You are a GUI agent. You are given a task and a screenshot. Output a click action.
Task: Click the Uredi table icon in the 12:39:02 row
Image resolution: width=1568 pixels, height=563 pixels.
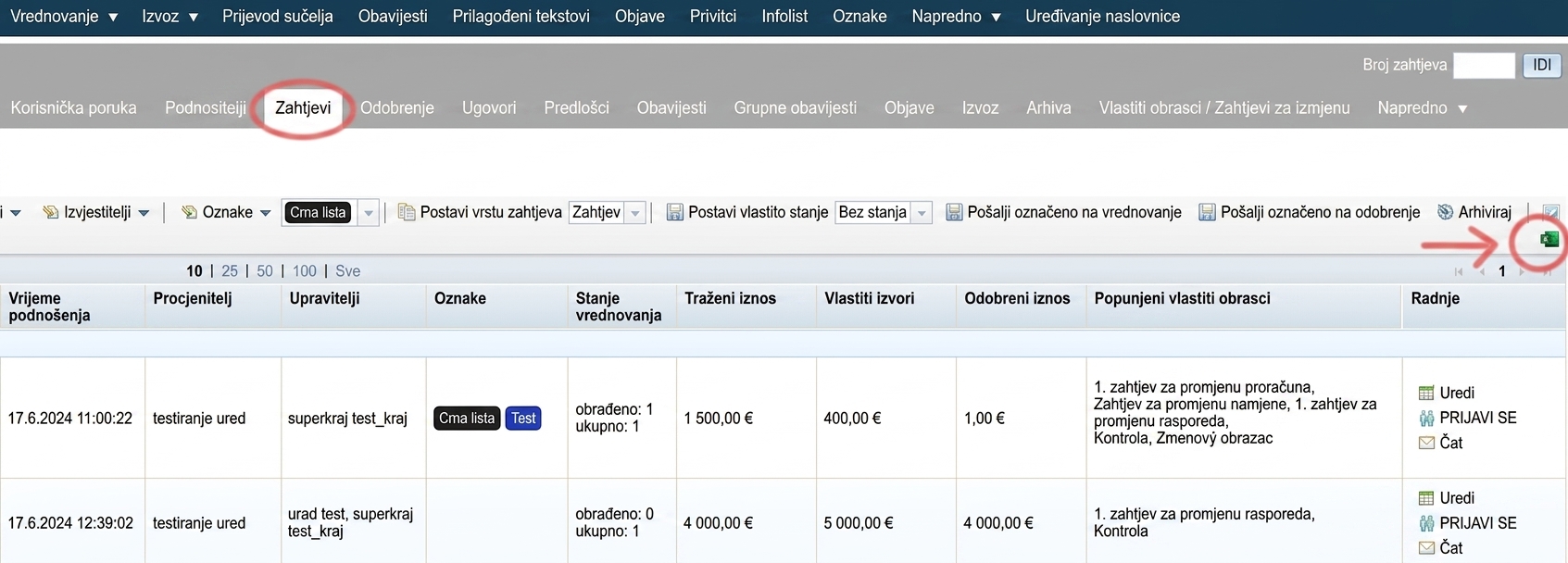1426,498
